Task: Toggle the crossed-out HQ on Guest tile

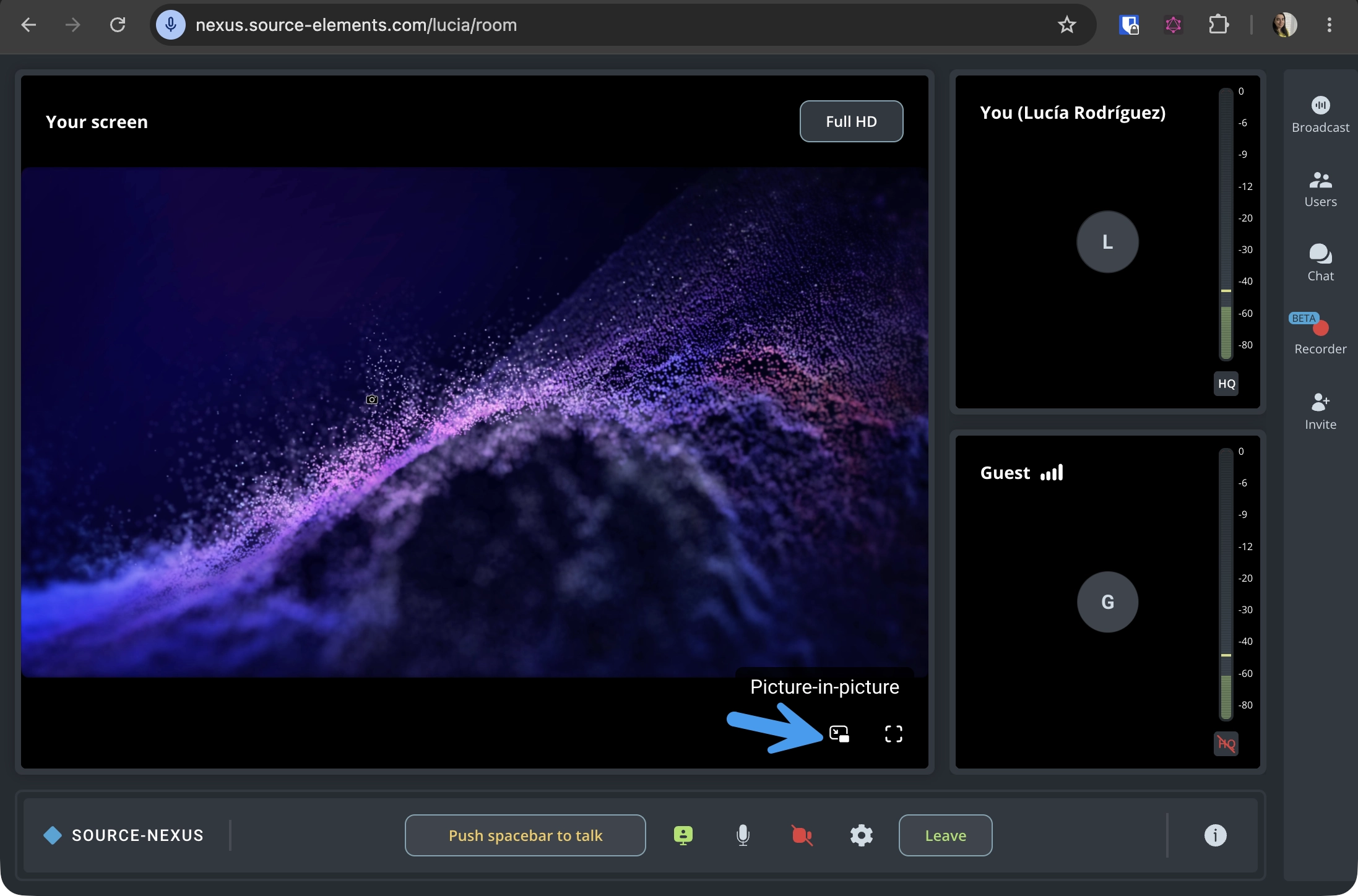Action: [1226, 744]
